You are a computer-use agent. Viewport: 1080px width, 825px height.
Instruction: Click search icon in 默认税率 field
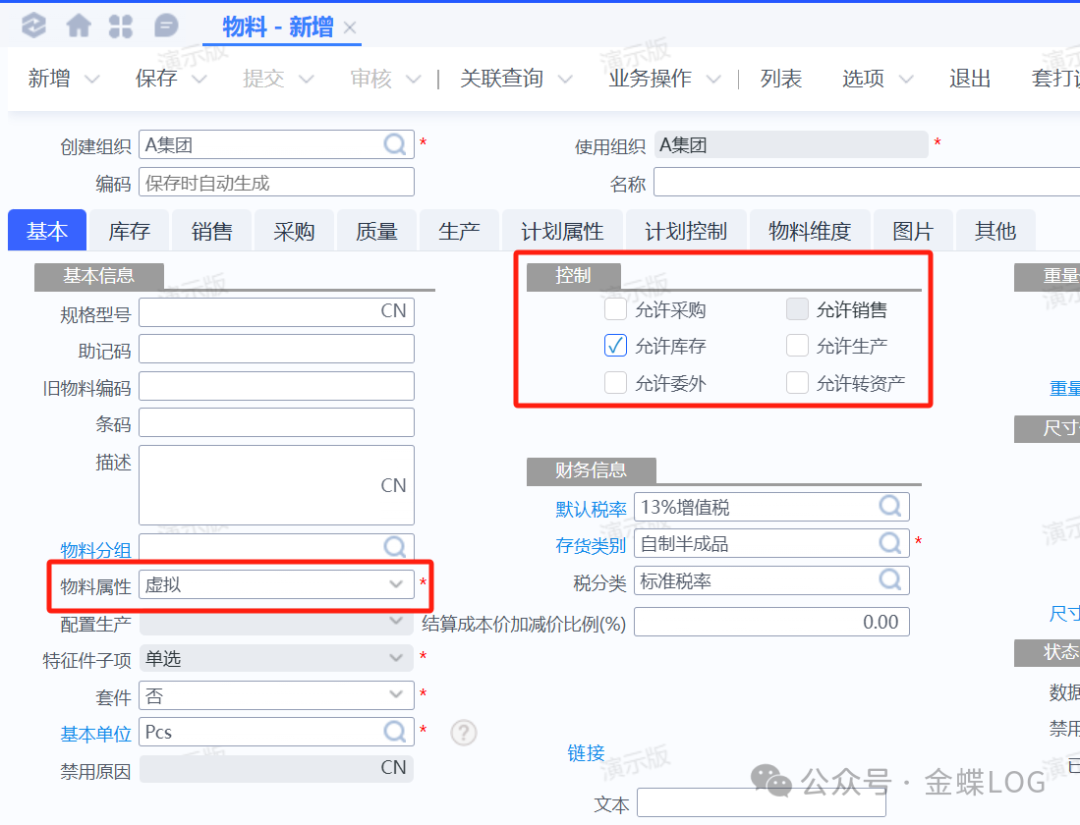coord(890,507)
